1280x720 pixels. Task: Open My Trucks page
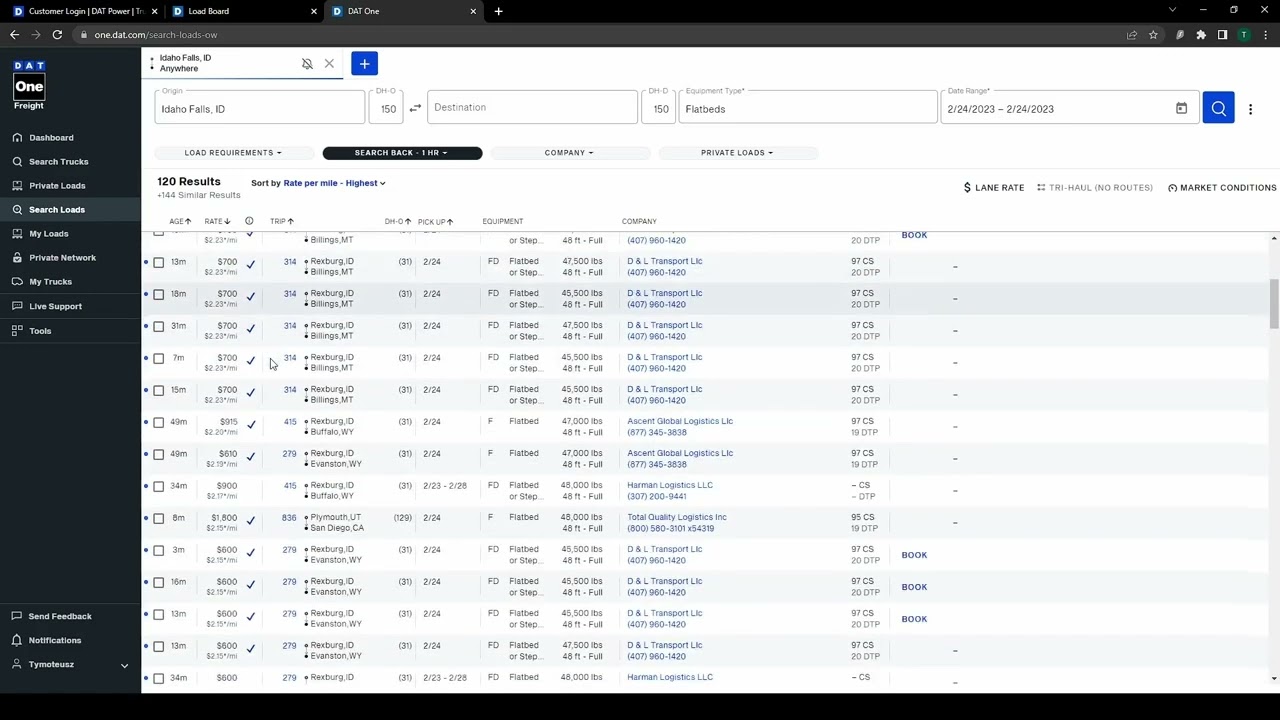click(50, 281)
